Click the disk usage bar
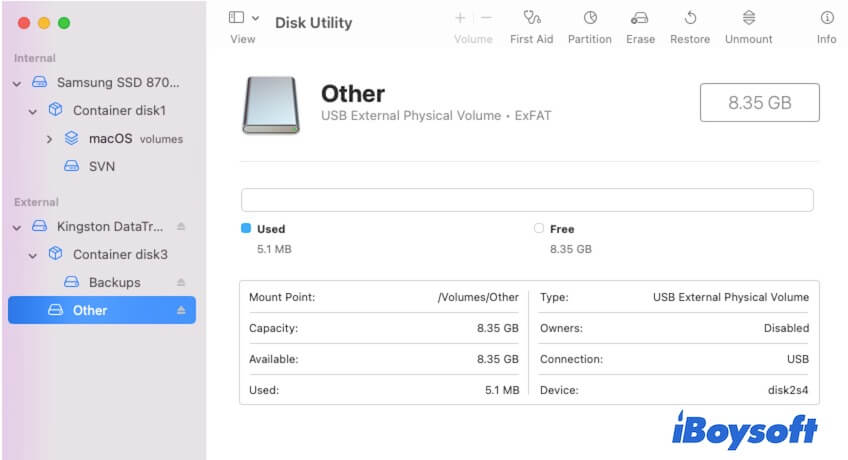This screenshot has height=460, width=848. (x=527, y=200)
